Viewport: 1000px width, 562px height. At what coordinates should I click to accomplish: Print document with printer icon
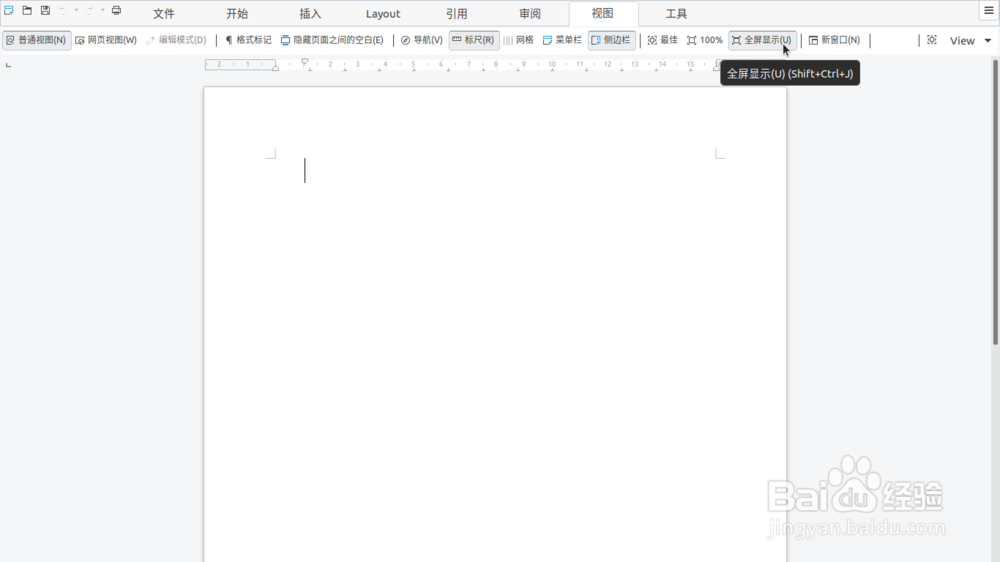(116, 10)
